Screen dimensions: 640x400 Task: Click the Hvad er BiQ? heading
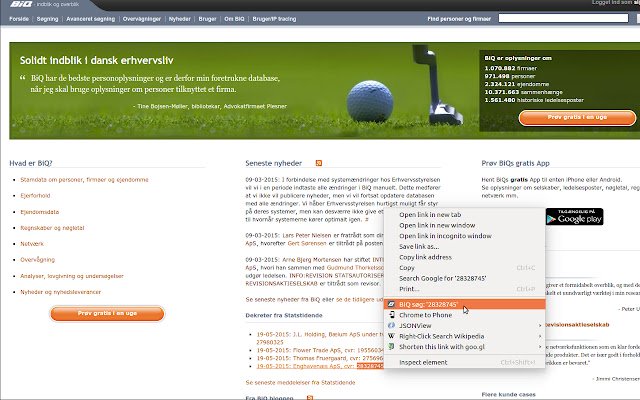31,163
